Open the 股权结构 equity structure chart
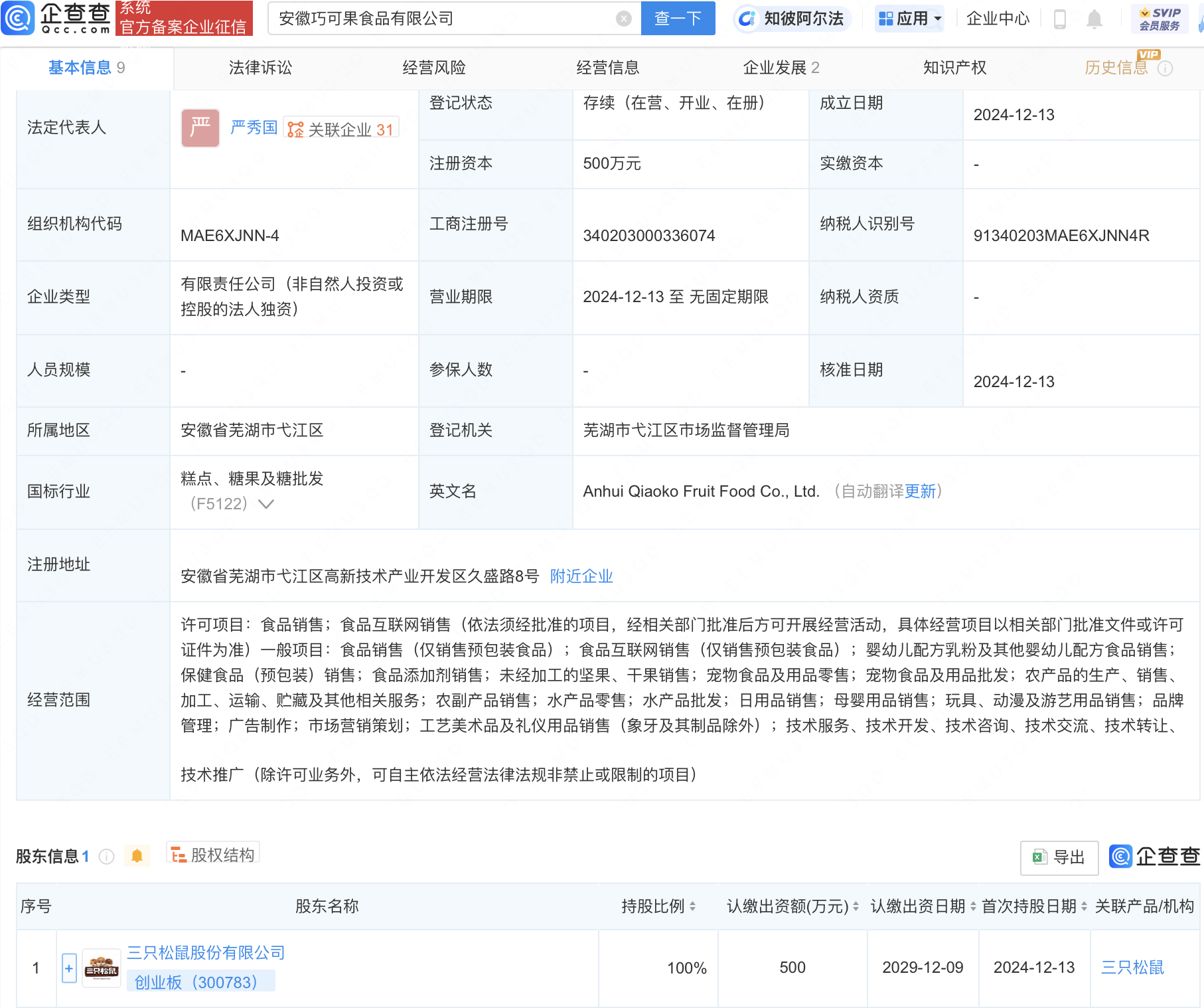 pos(212,855)
